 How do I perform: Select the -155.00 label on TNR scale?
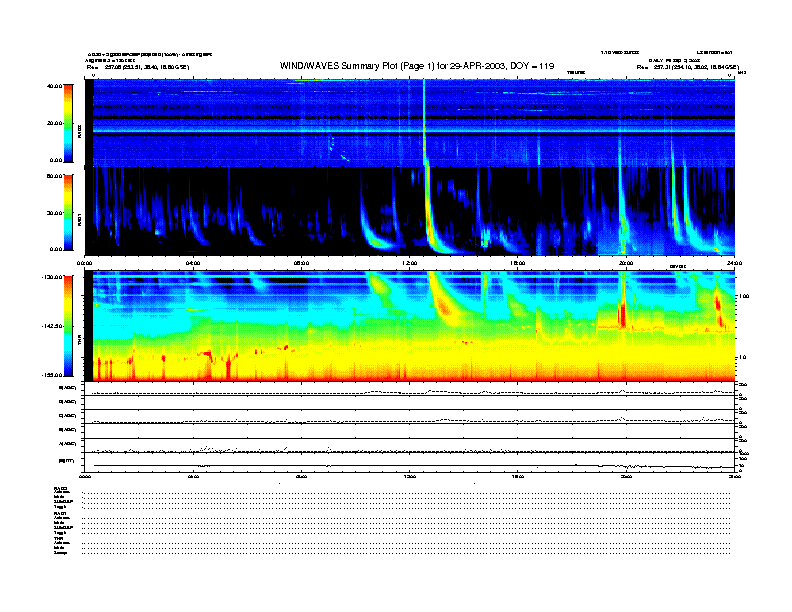pos(52,375)
